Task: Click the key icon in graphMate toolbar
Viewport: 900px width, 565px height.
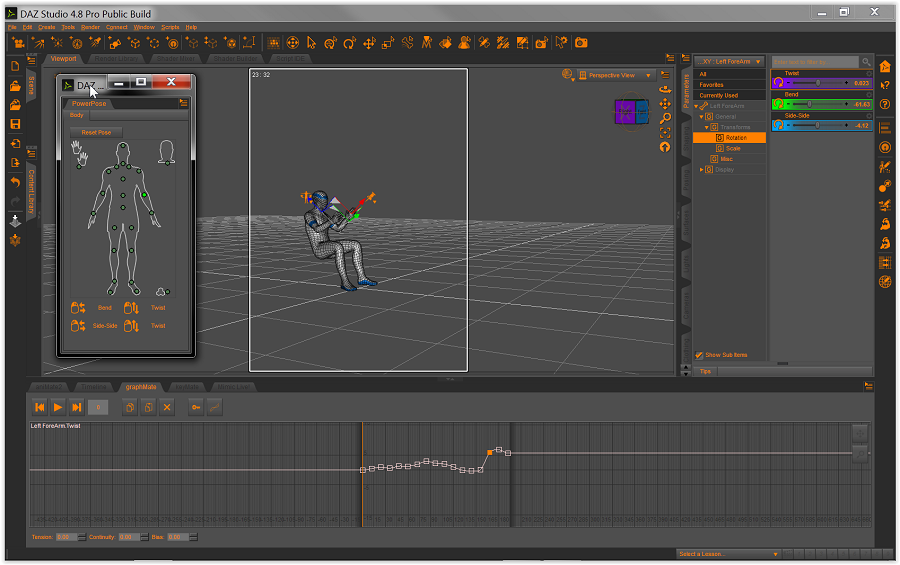Action: pos(196,407)
